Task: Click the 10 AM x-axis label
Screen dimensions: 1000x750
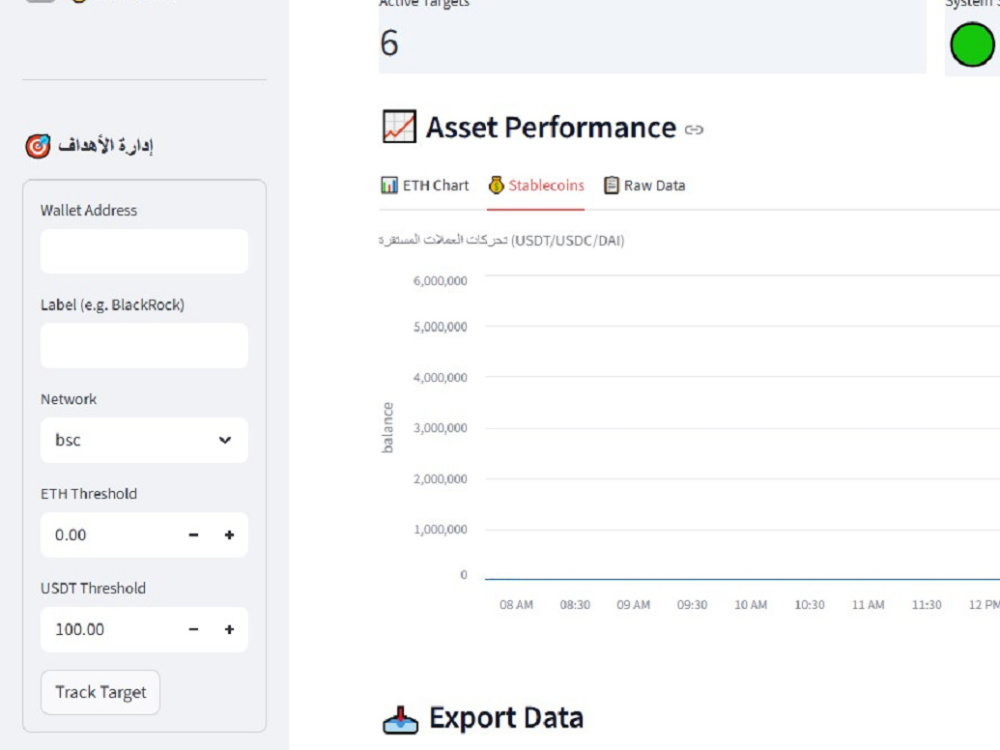Action: [x=751, y=605]
